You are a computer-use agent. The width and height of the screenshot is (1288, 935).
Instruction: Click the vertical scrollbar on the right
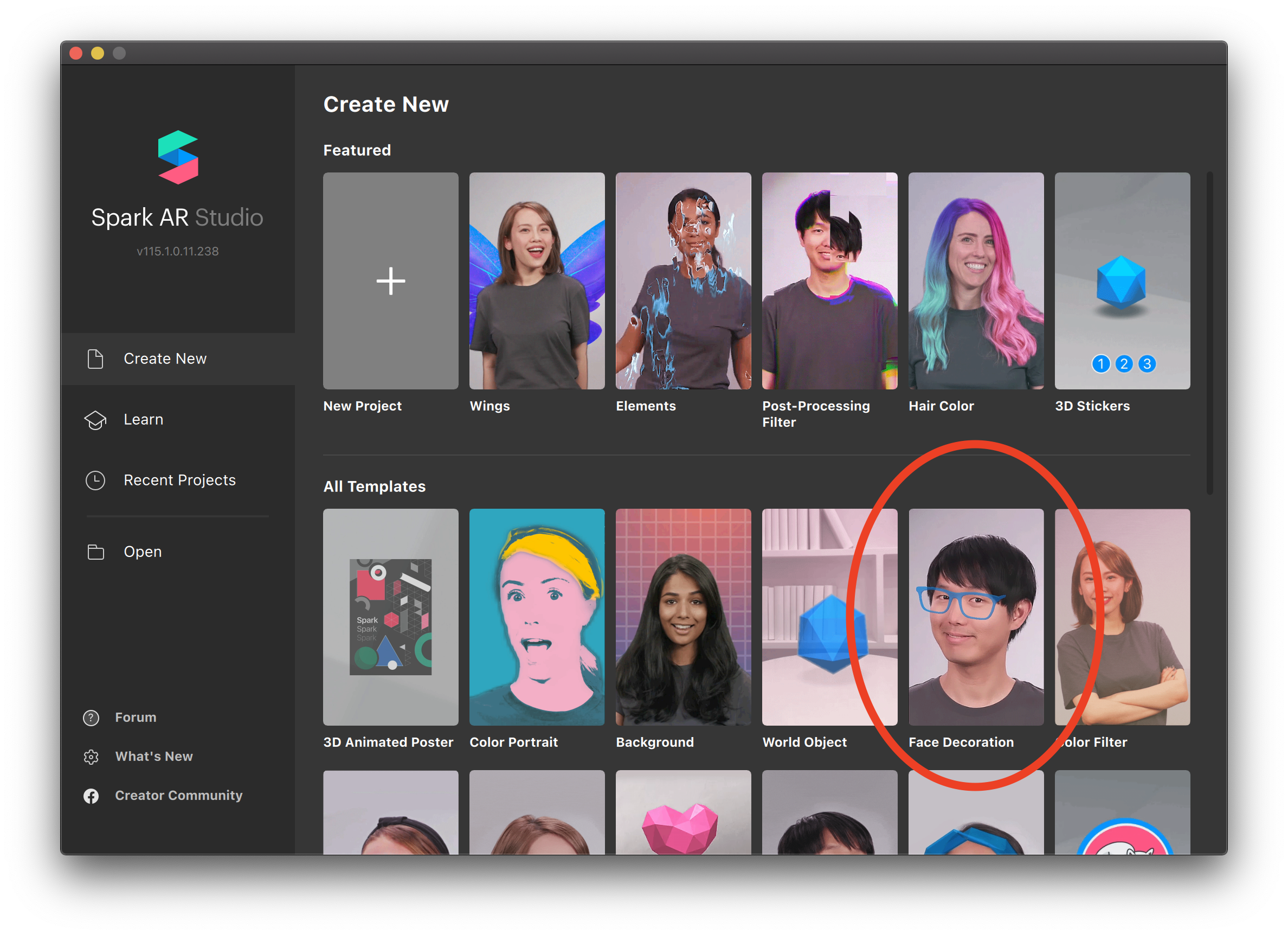1209,332
